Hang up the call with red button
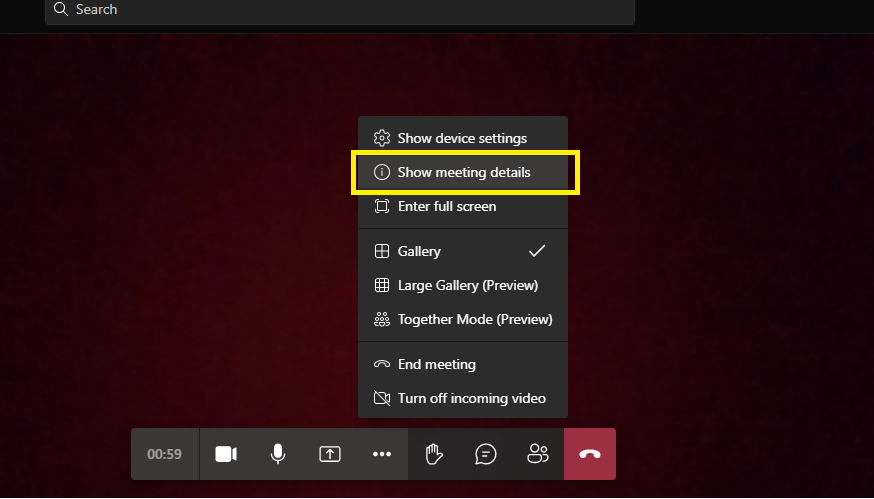This screenshot has width=874, height=499. [x=590, y=454]
